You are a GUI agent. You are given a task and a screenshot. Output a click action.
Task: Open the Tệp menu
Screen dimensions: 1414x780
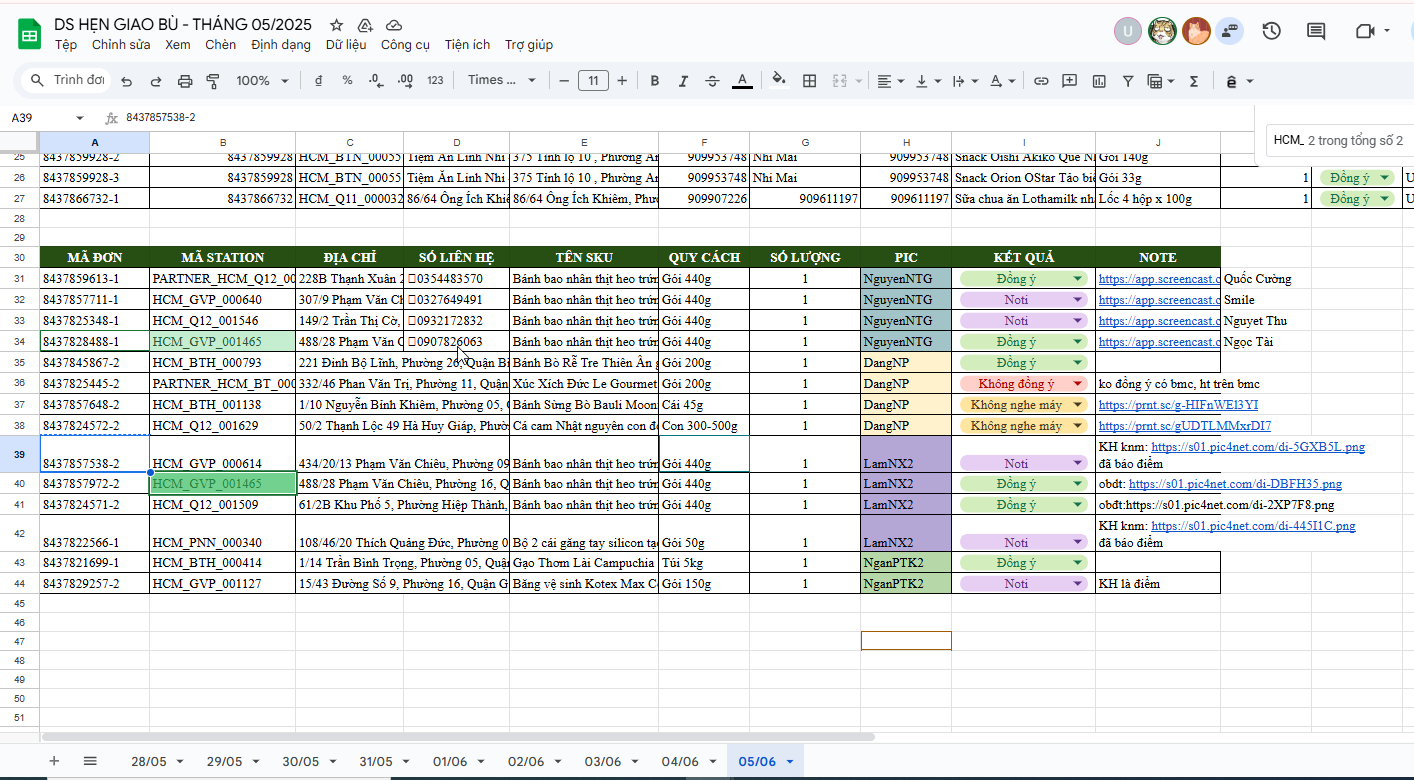point(66,45)
